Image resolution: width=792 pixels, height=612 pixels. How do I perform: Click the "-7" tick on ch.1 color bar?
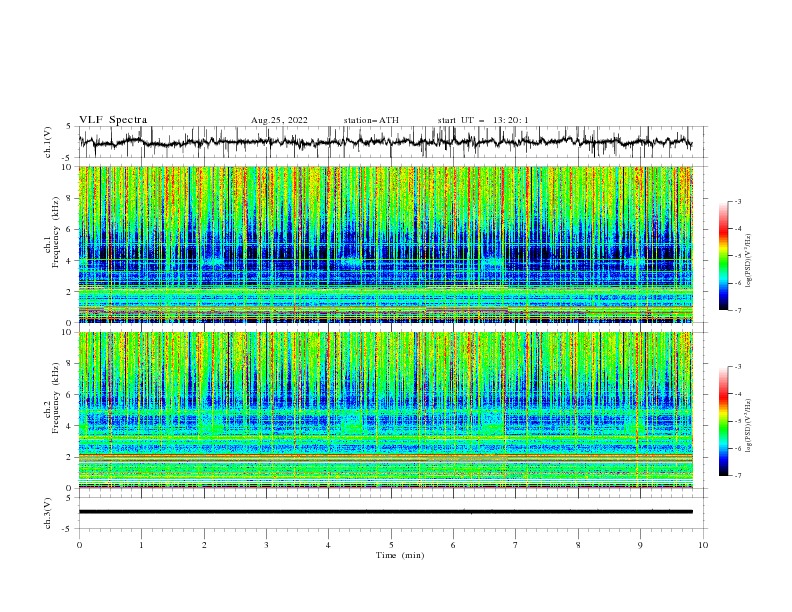coord(737,310)
